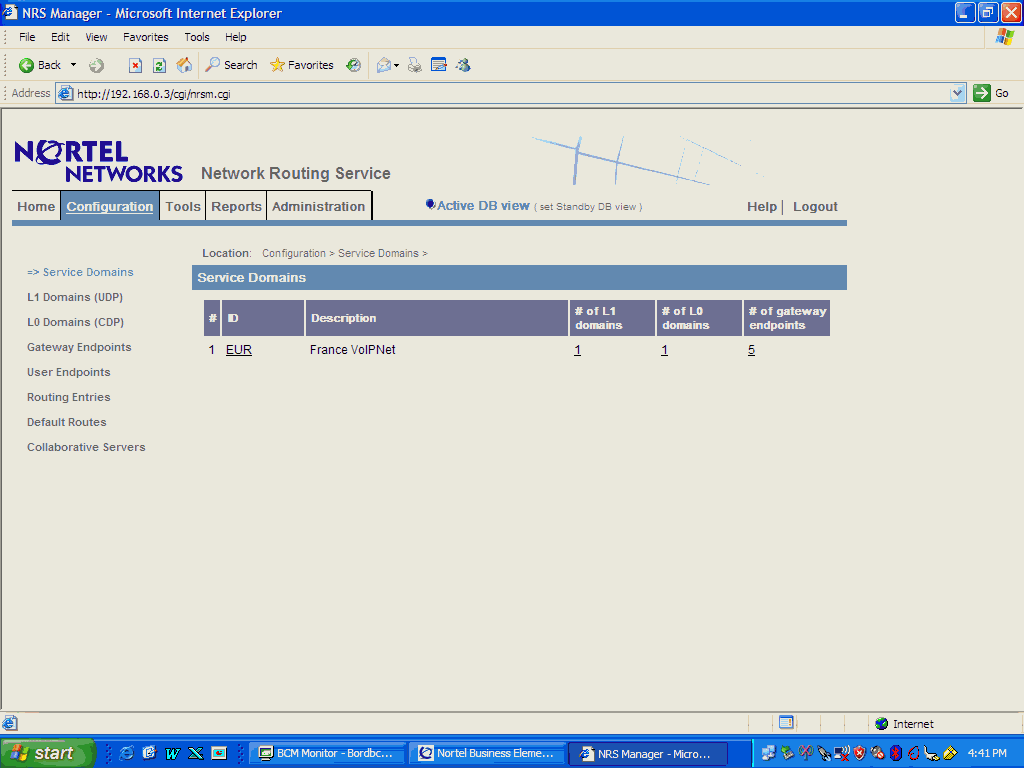Screen dimensions: 1024x768
Task: Click the set Standby DB view link
Action: 588,207
